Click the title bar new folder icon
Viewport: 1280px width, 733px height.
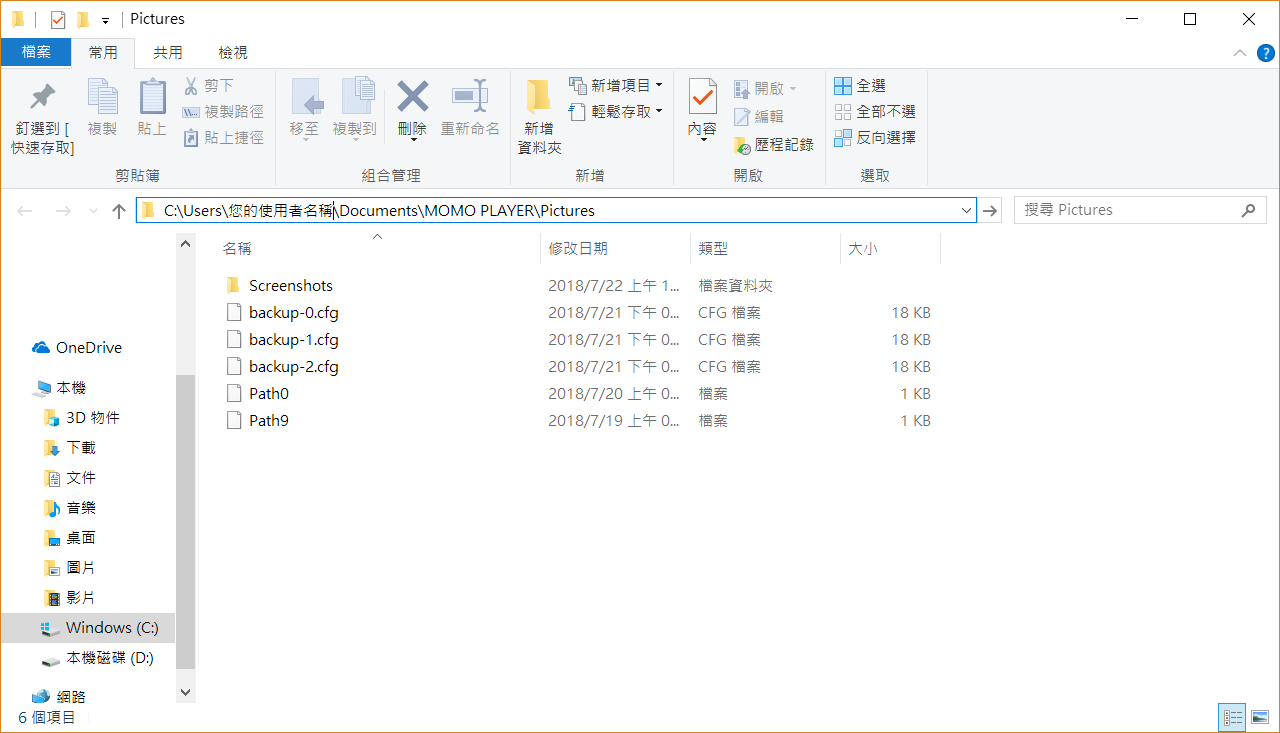(83, 19)
